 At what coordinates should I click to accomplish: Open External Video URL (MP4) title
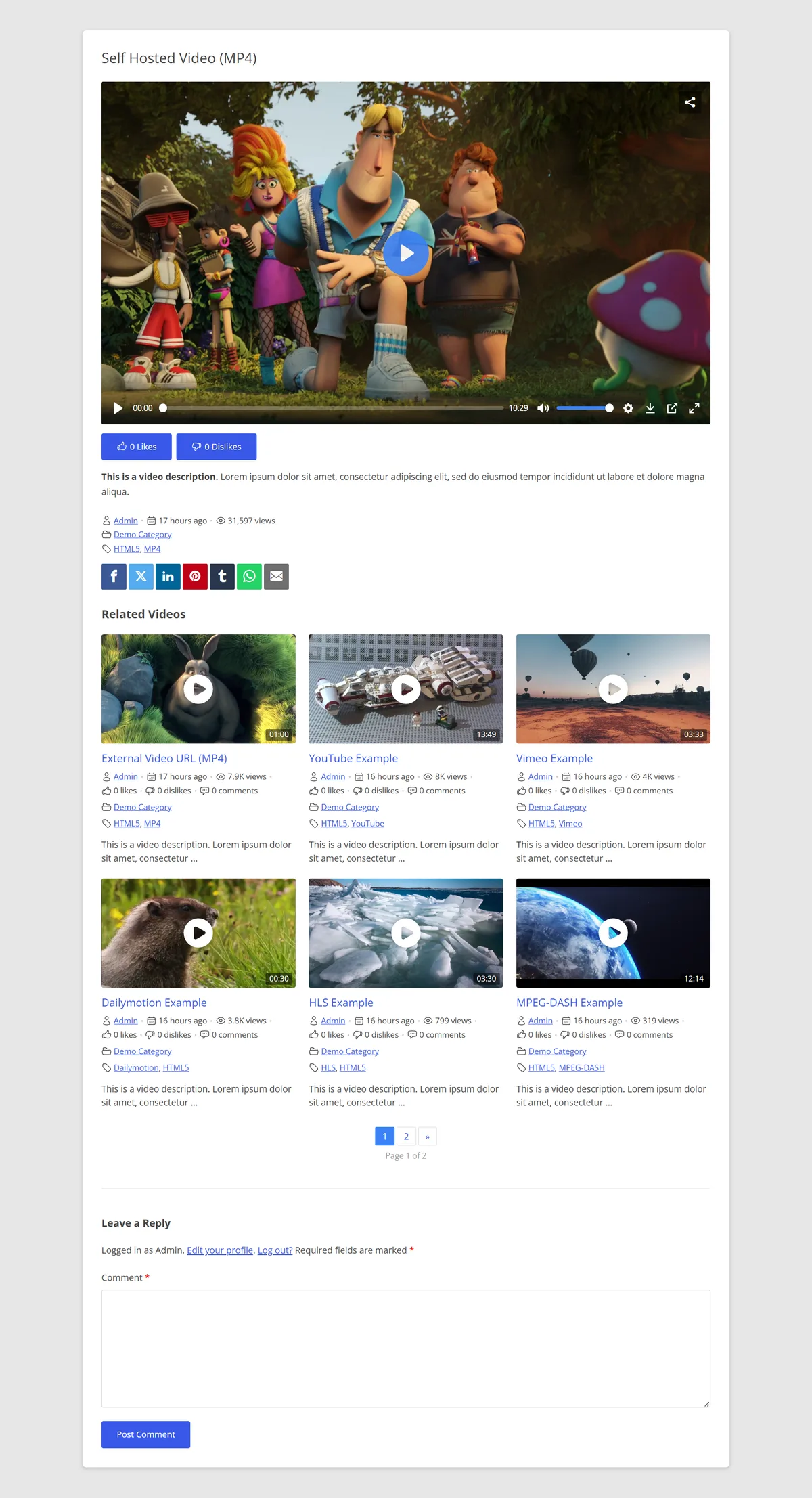[x=164, y=758]
